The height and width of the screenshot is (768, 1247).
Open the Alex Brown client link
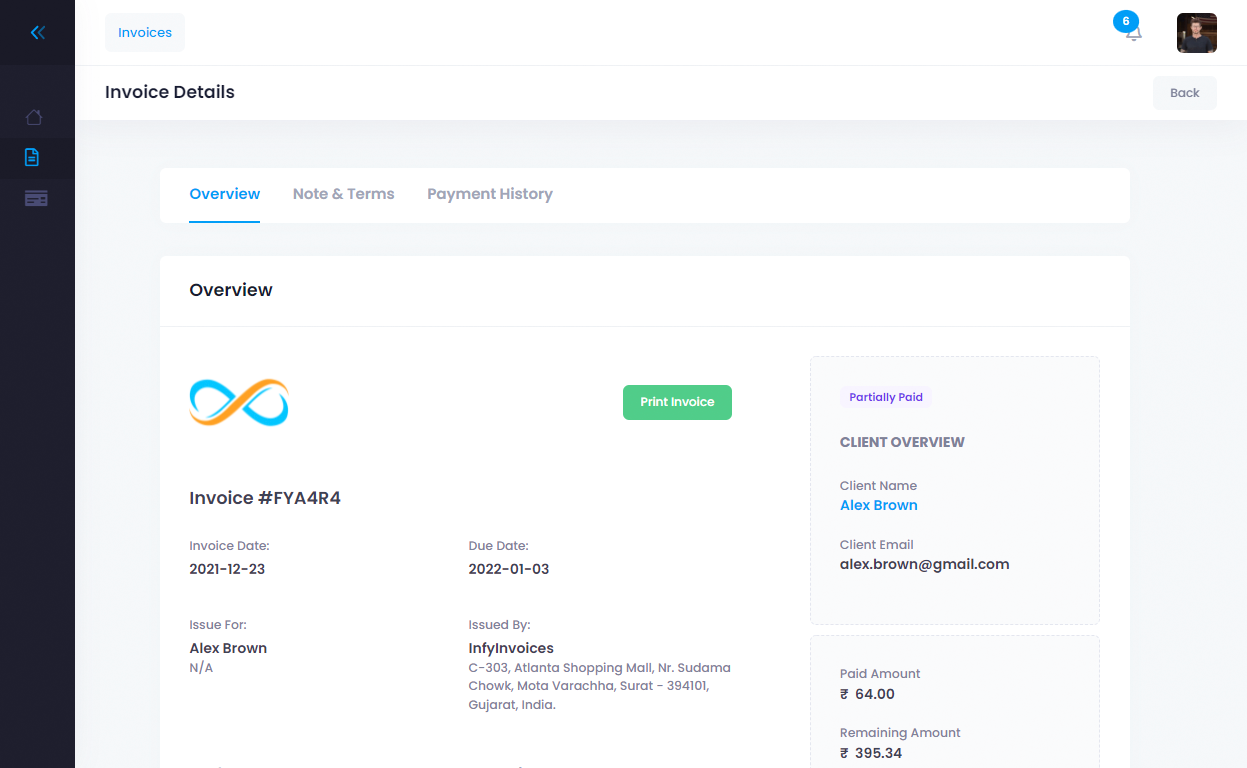(878, 505)
